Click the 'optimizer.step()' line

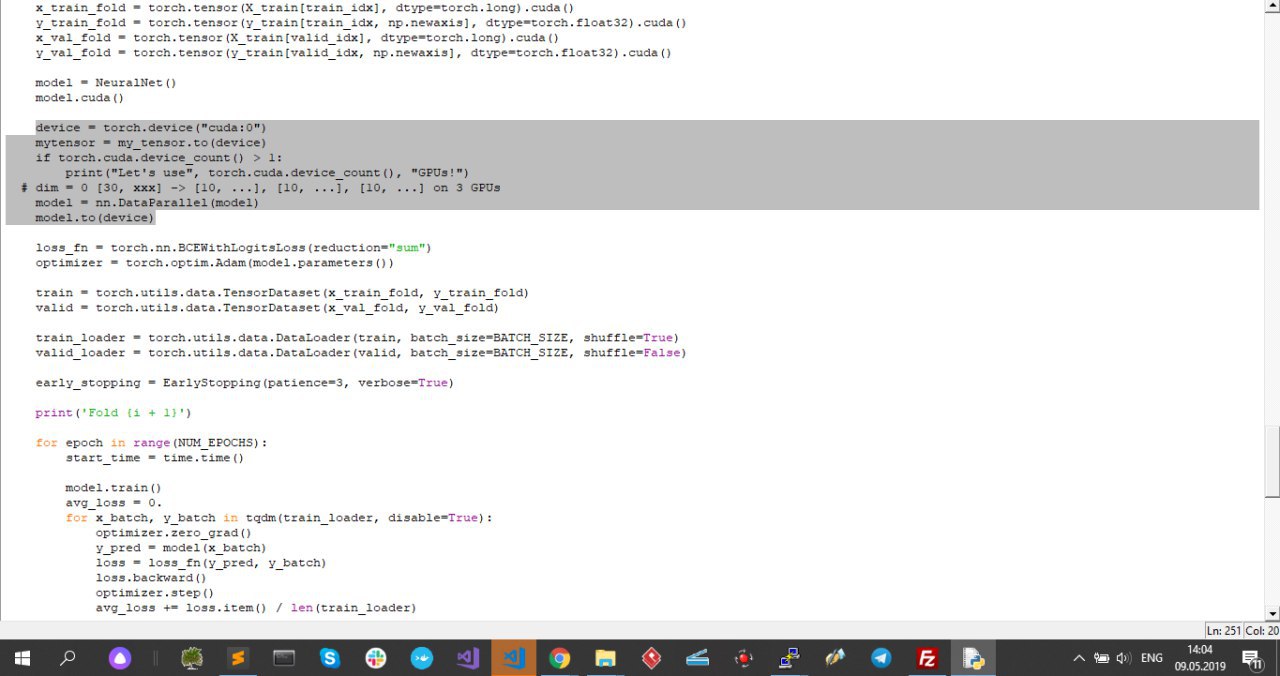pyautogui.click(x=155, y=593)
